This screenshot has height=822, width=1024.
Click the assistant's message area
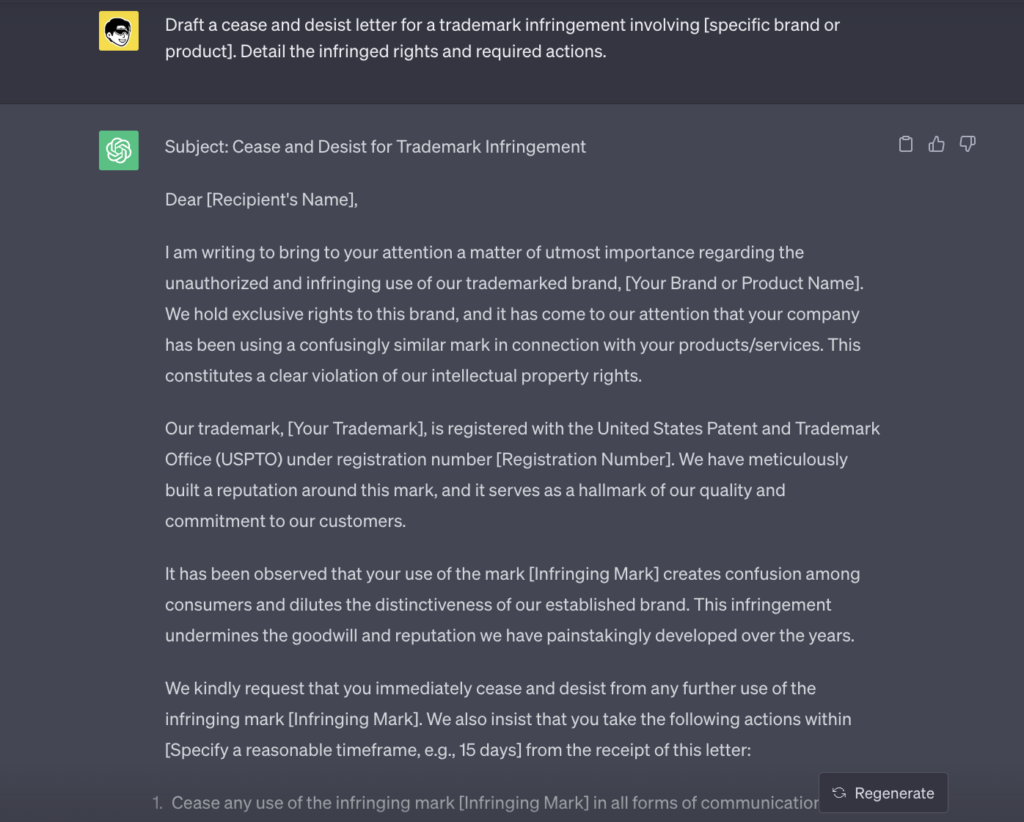pyautogui.click(x=520, y=450)
